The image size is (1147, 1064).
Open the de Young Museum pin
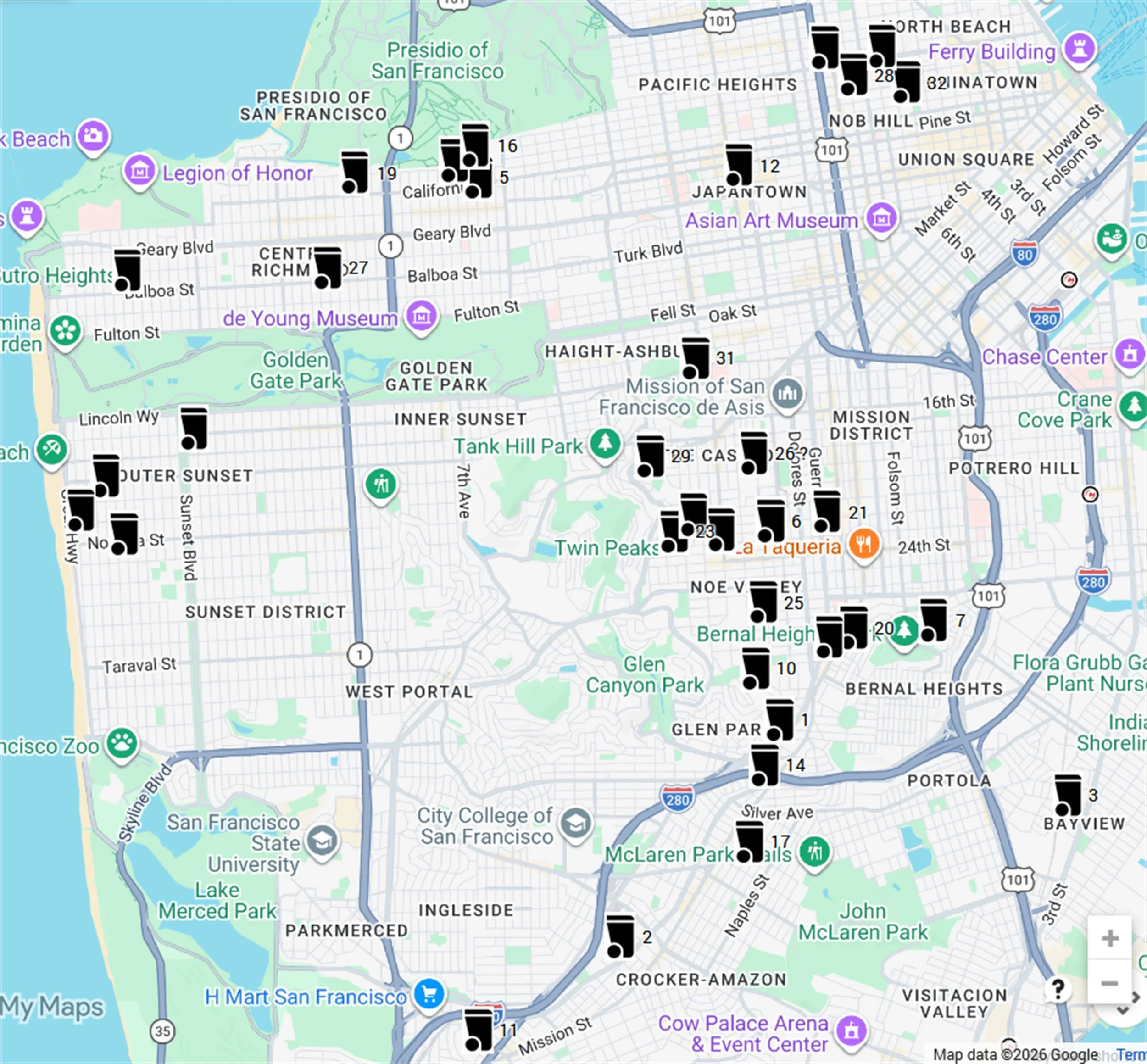click(x=422, y=316)
